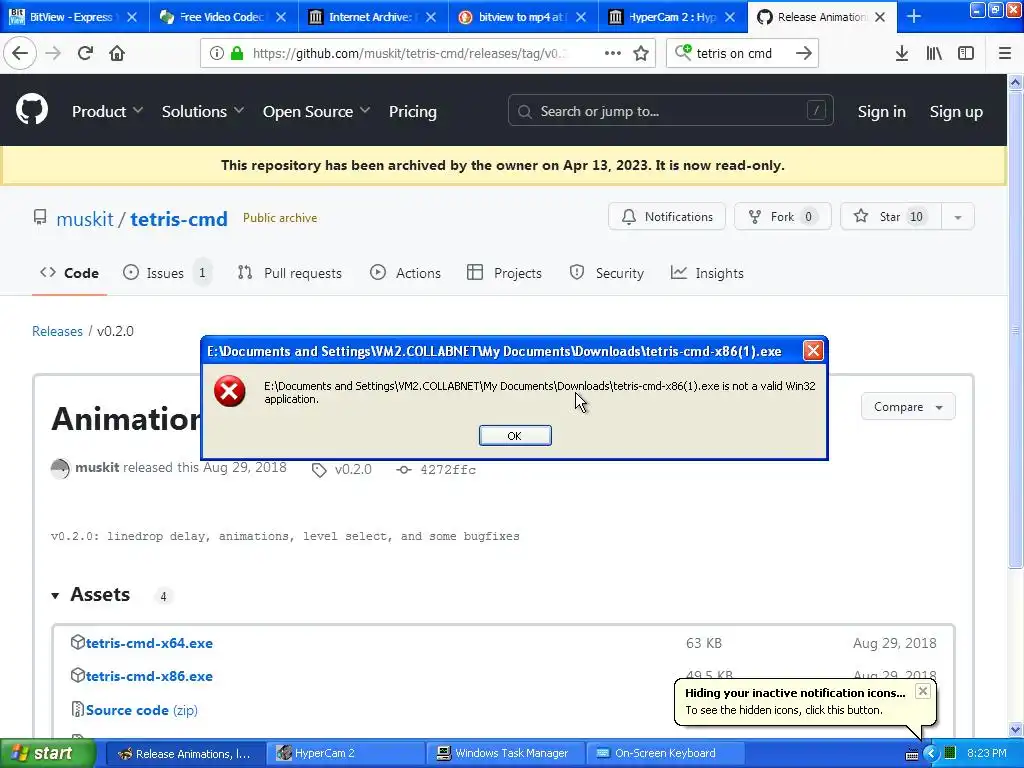Open HyperCam 2 from the taskbar
The image size is (1024, 768).
tap(345, 753)
